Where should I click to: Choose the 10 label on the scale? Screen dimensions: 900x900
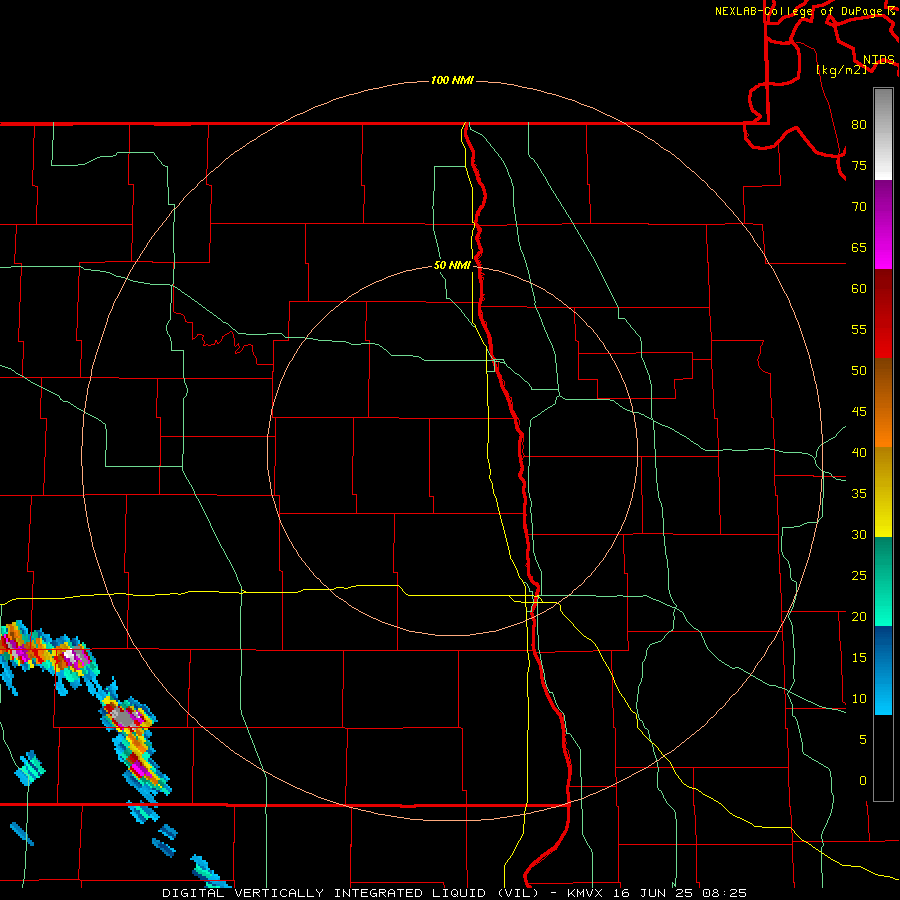pyautogui.click(x=859, y=699)
